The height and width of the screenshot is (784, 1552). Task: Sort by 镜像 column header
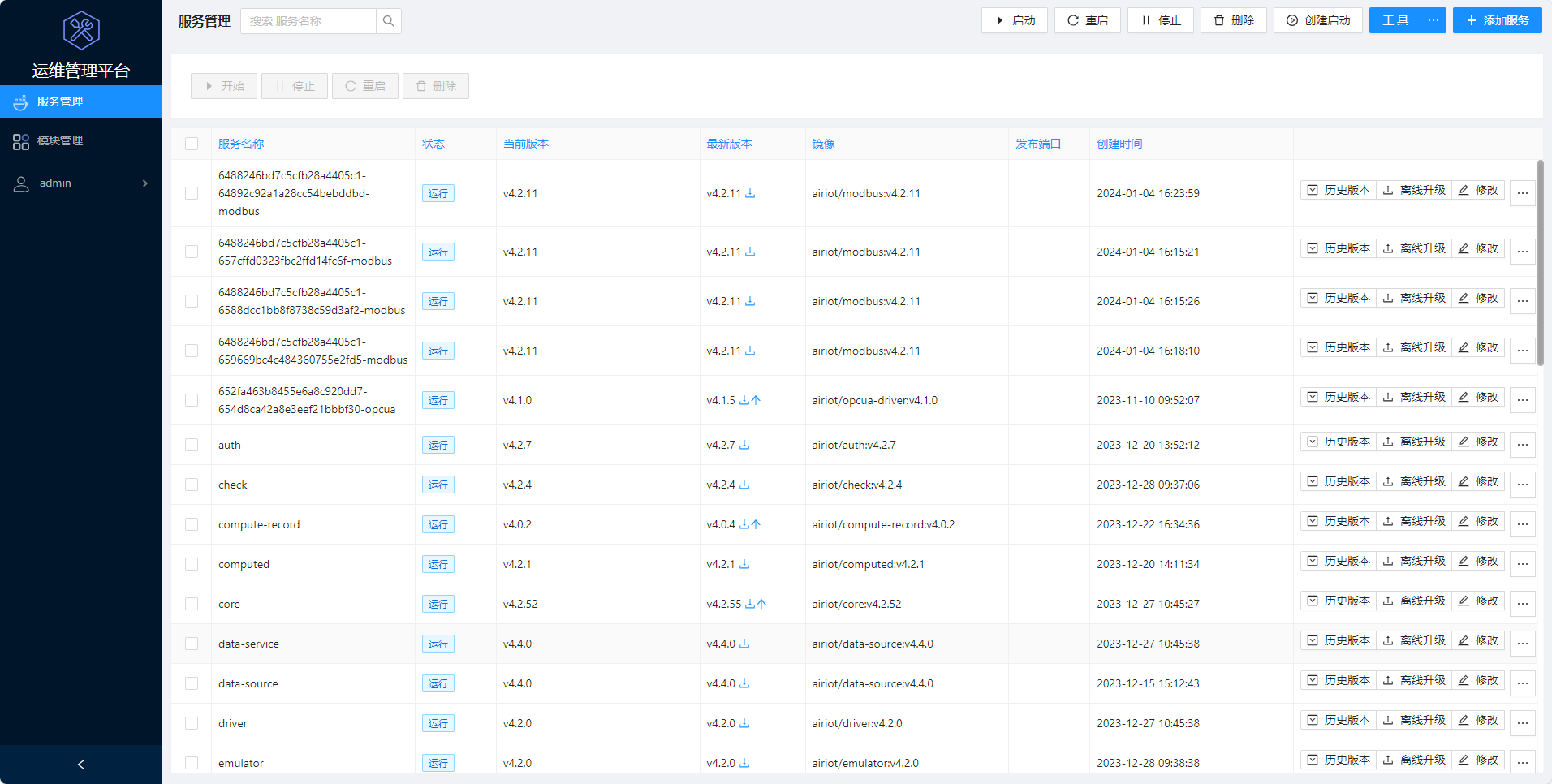[823, 144]
